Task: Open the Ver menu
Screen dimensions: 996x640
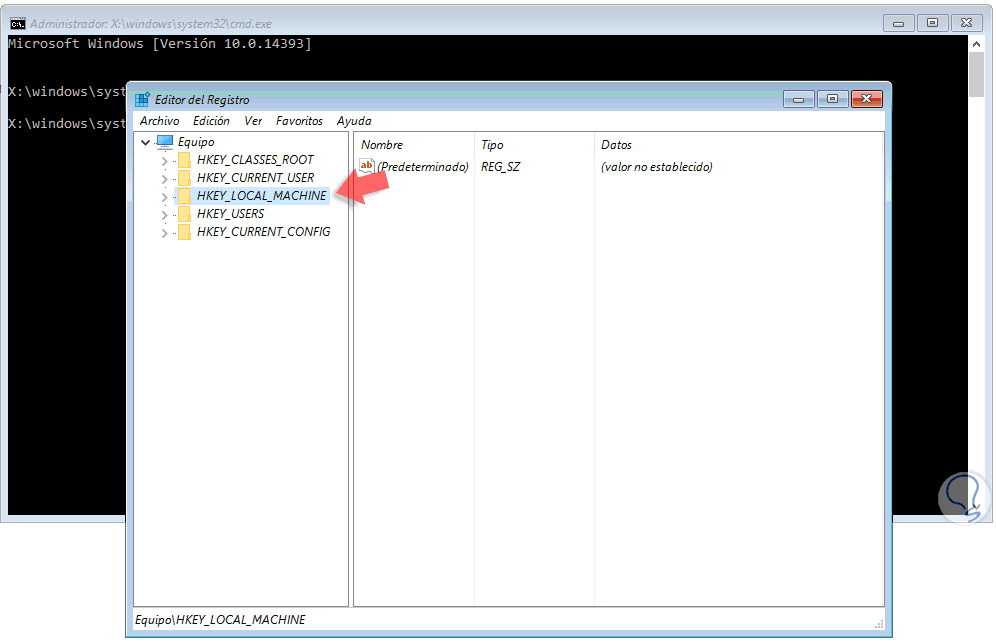Action: [253, 121]
